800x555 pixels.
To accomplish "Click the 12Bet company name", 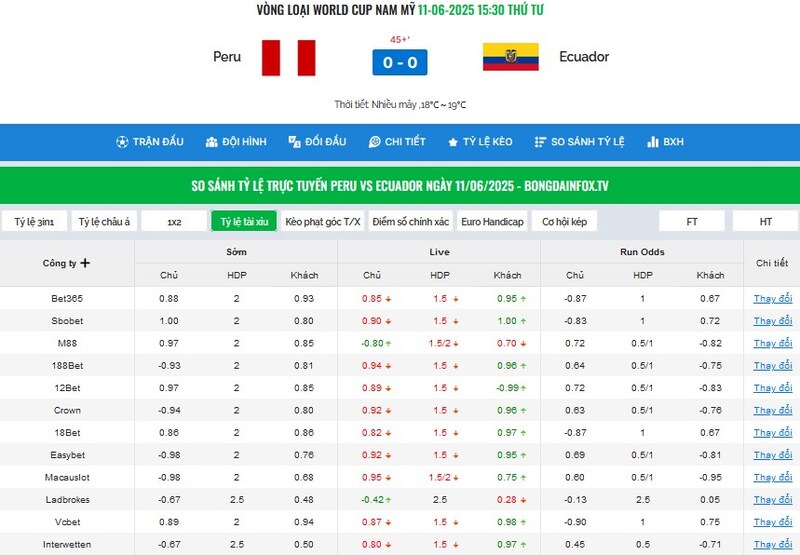I will [x=67, y=388].
